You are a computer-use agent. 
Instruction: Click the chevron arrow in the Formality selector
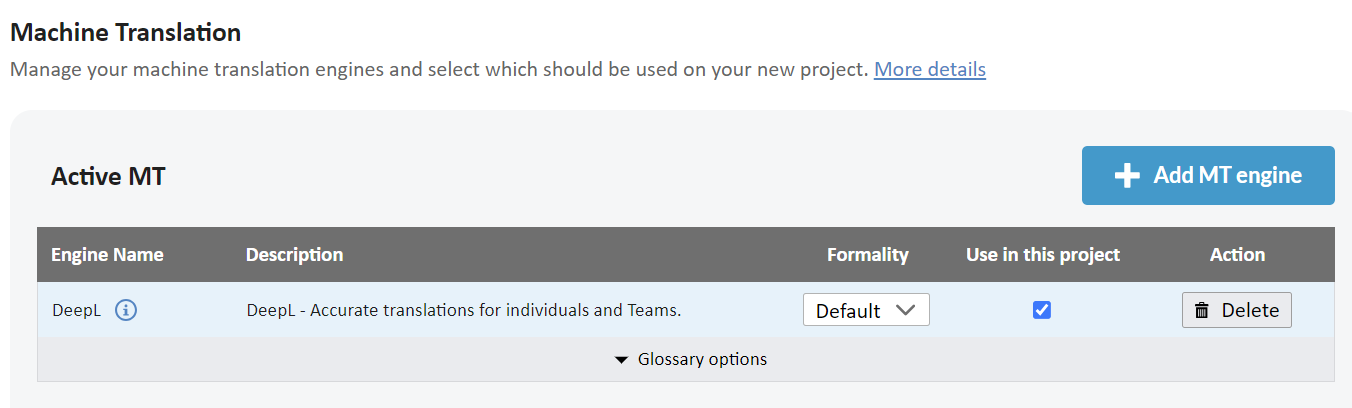[905, 310]
